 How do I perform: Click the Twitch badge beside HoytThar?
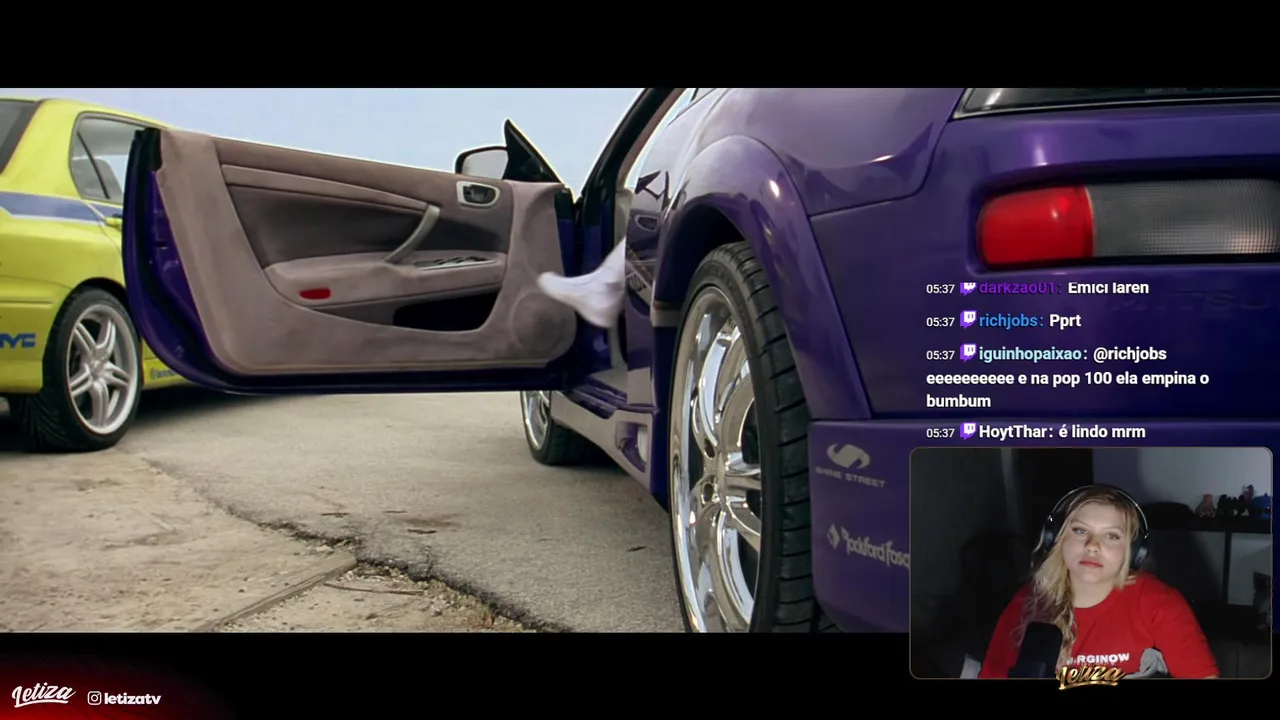967,431
